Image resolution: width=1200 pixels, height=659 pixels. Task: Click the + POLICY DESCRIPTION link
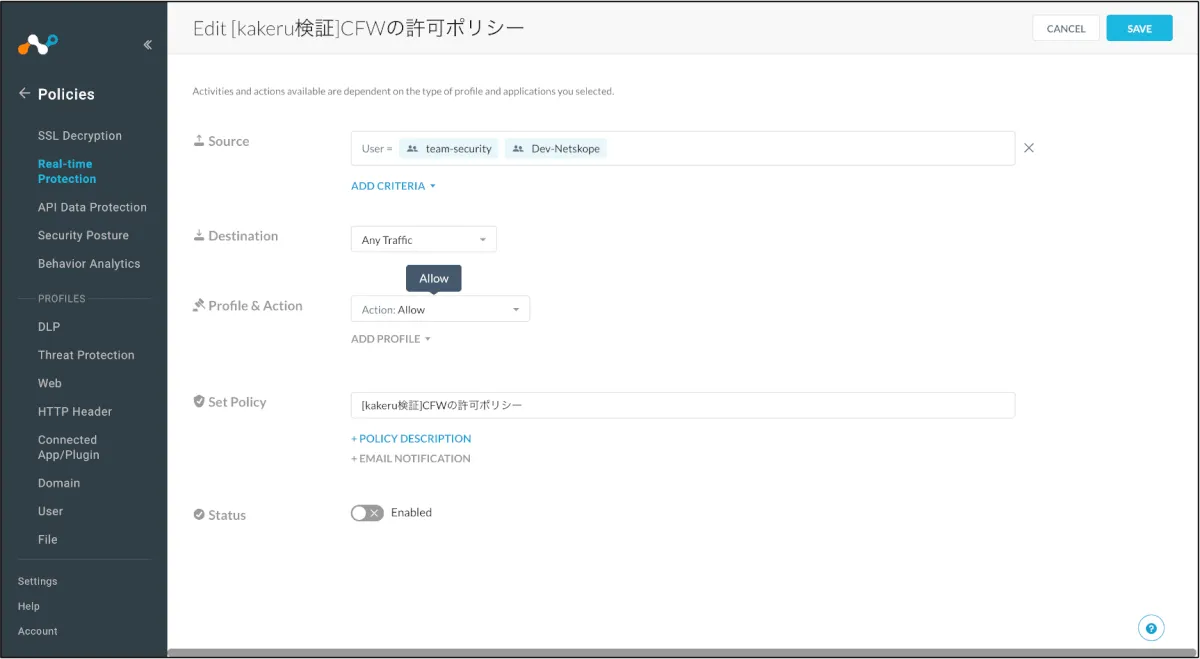coord(411,438)
